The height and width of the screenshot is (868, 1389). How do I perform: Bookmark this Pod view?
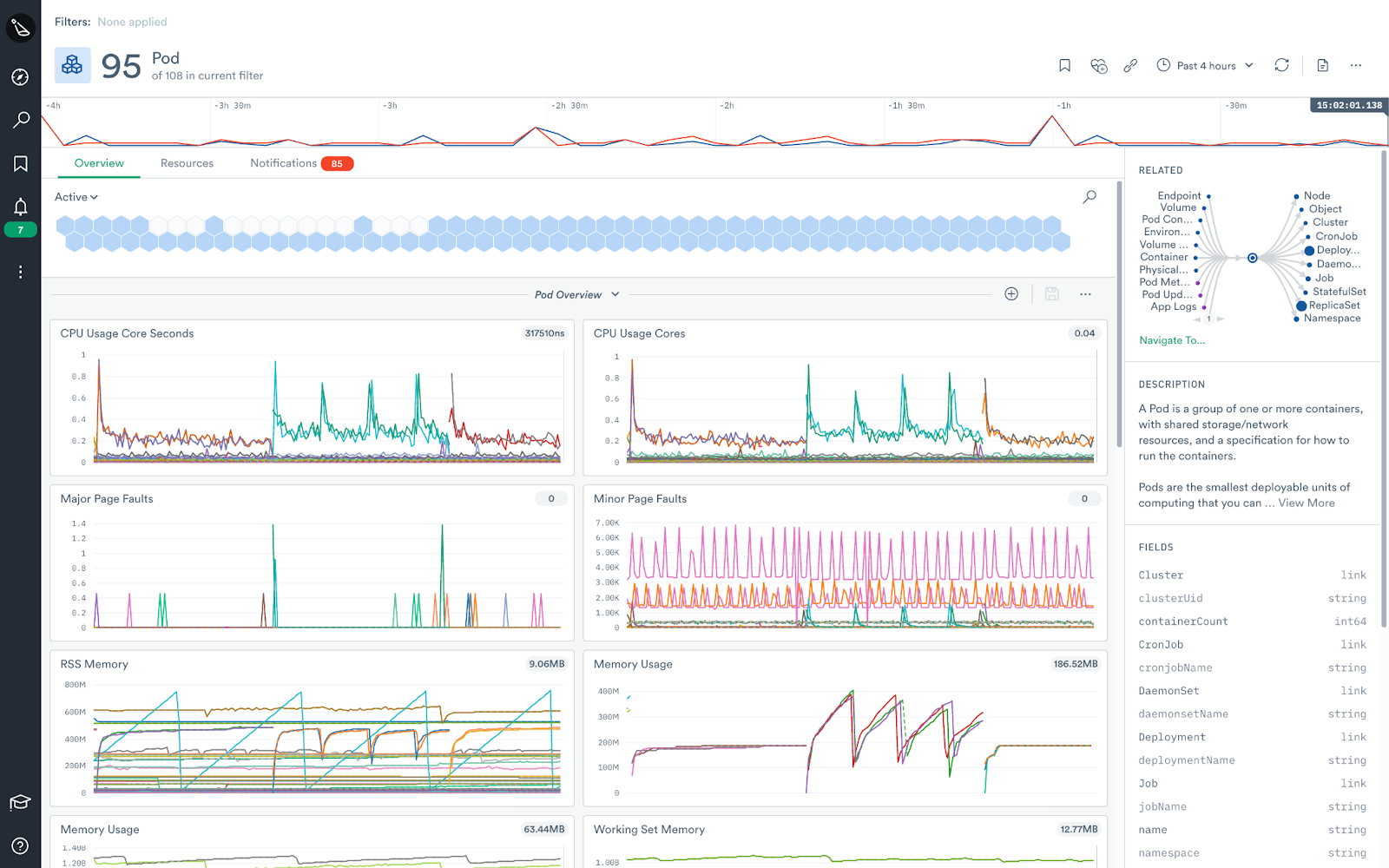click(x=1065, y=66)
